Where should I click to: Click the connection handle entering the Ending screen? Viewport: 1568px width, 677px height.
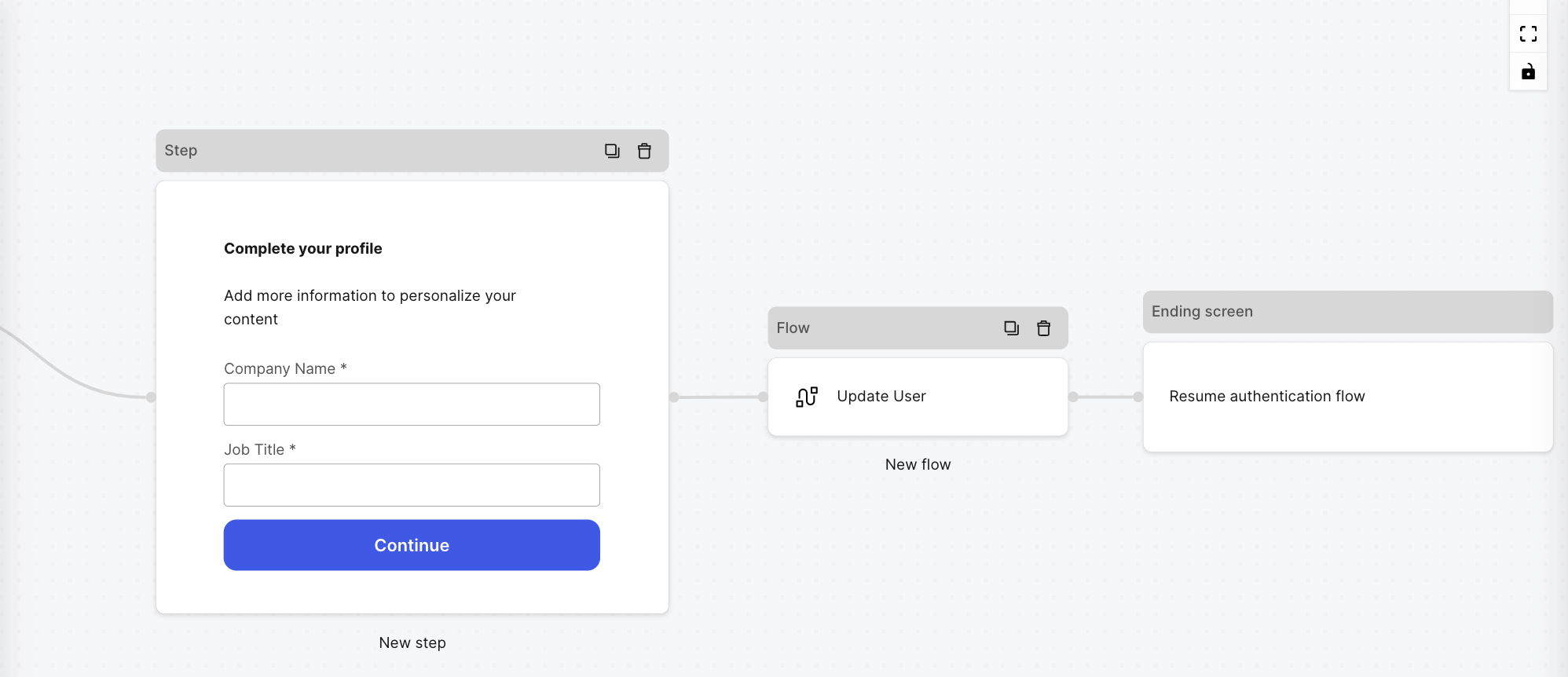(x=1137, y=397)
